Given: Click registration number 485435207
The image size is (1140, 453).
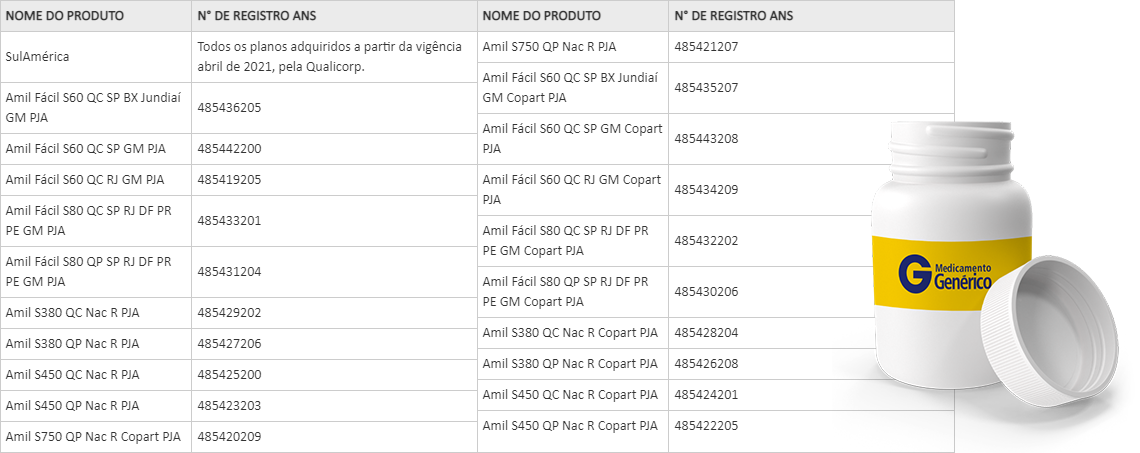Looking at the screenshot, I should [x=706, y=88].
